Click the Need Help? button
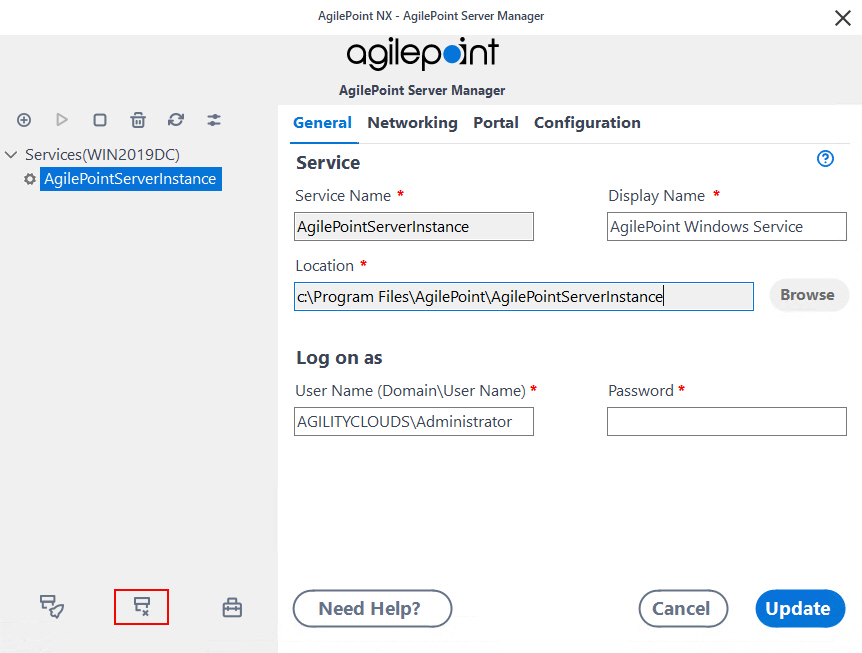Screen dimensions: 862x653 (372, 608)
